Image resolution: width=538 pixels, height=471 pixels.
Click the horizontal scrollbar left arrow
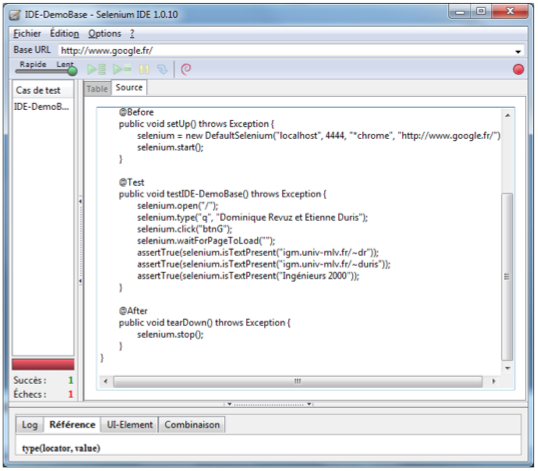[105, 381]
